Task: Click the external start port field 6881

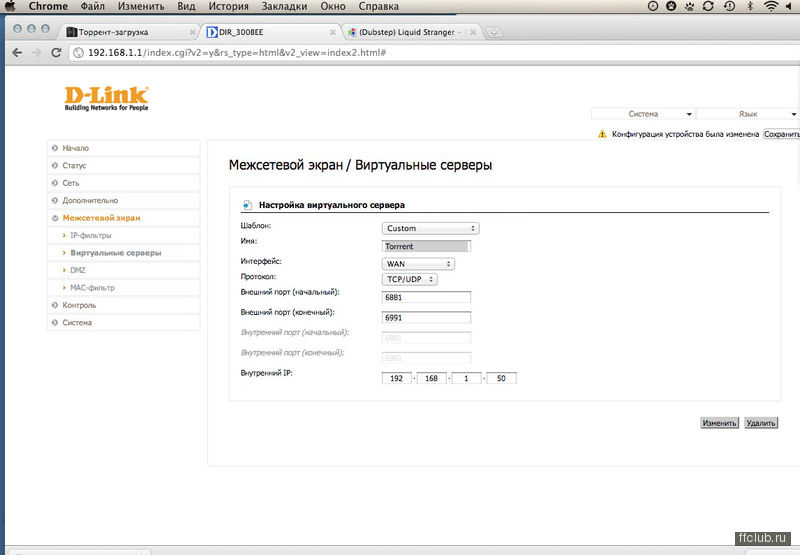Action: point(426,297)
